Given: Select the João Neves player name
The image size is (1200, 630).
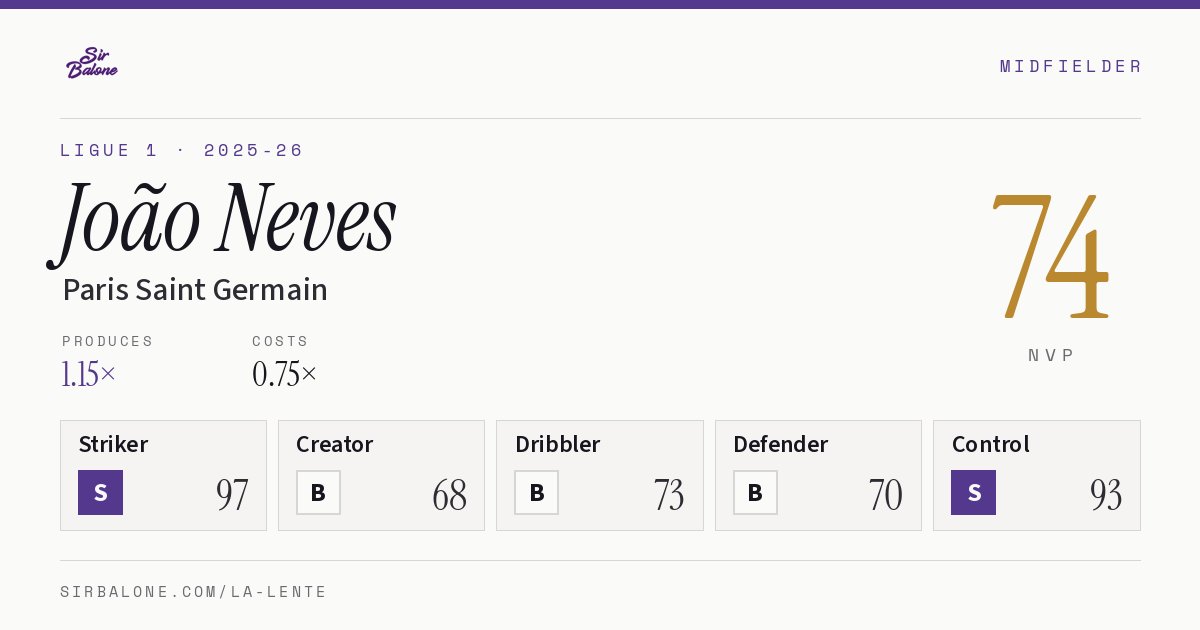Looking at the screenshot, I should 222,221.
